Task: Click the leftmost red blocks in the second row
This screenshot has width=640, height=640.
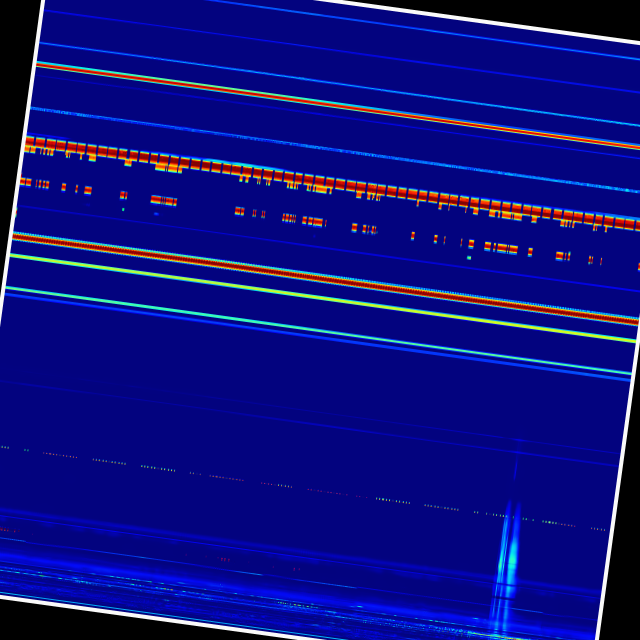Action: point(26,182)
